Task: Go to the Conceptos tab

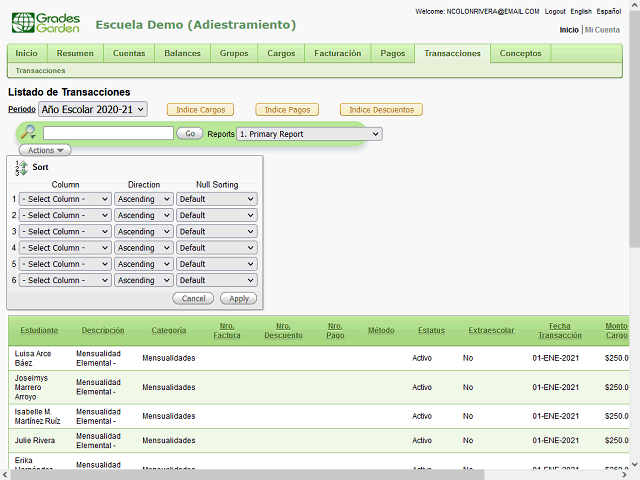Action: click(x=520, y=53)
